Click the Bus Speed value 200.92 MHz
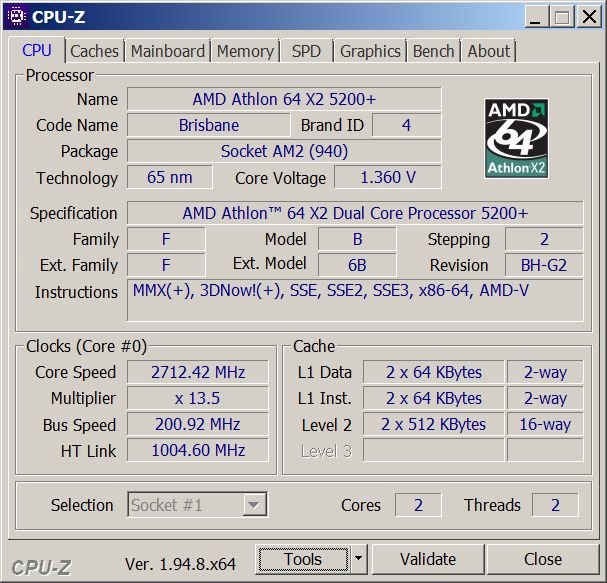Screen dimensions: 607x583 click(198, 424)
